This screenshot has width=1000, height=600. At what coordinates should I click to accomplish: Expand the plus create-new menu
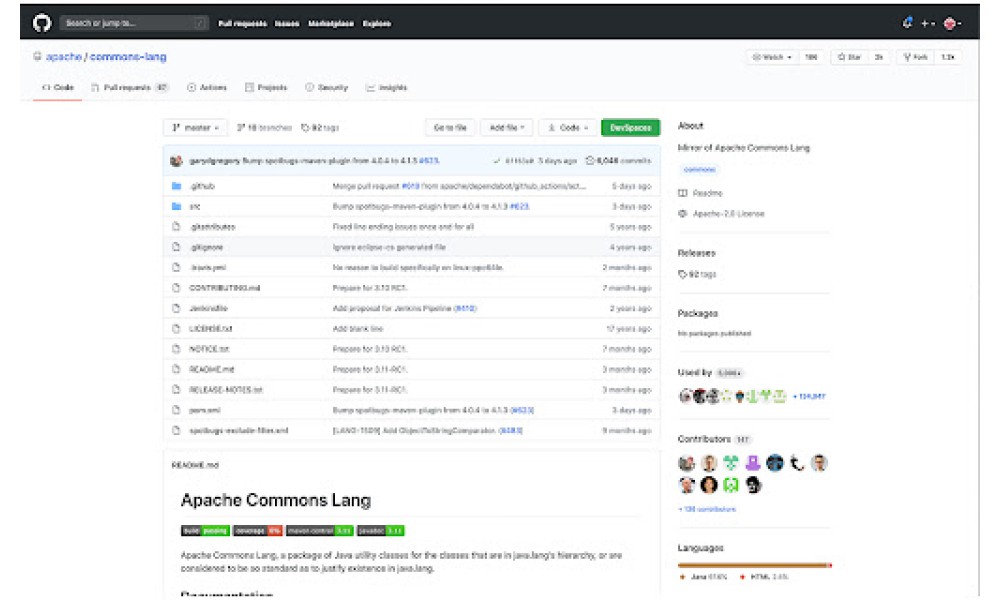point(927,24)
